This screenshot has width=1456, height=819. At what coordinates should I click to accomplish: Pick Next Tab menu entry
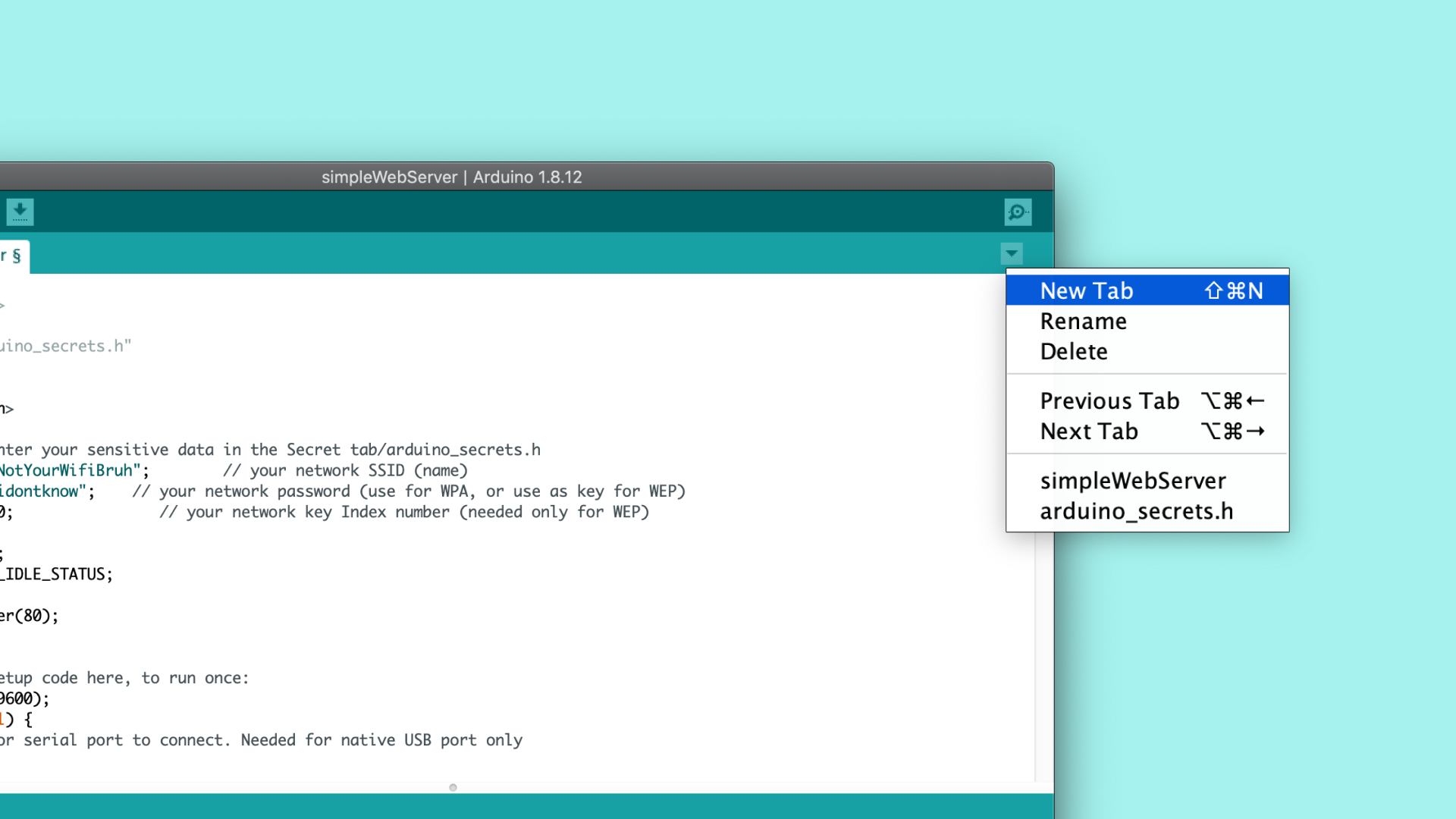coord(1089,431)
